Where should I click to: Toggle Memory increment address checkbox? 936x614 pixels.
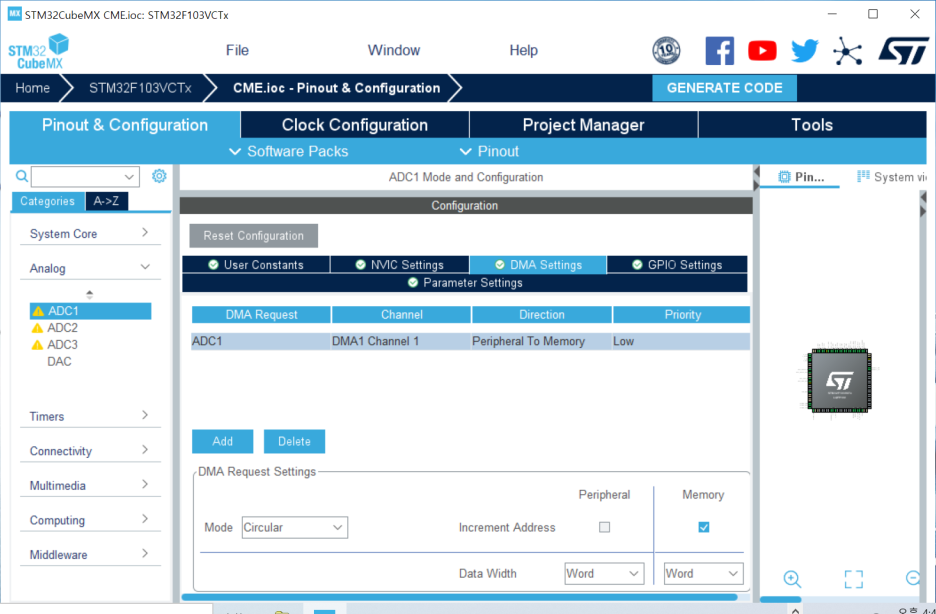[x=704, y=527]
